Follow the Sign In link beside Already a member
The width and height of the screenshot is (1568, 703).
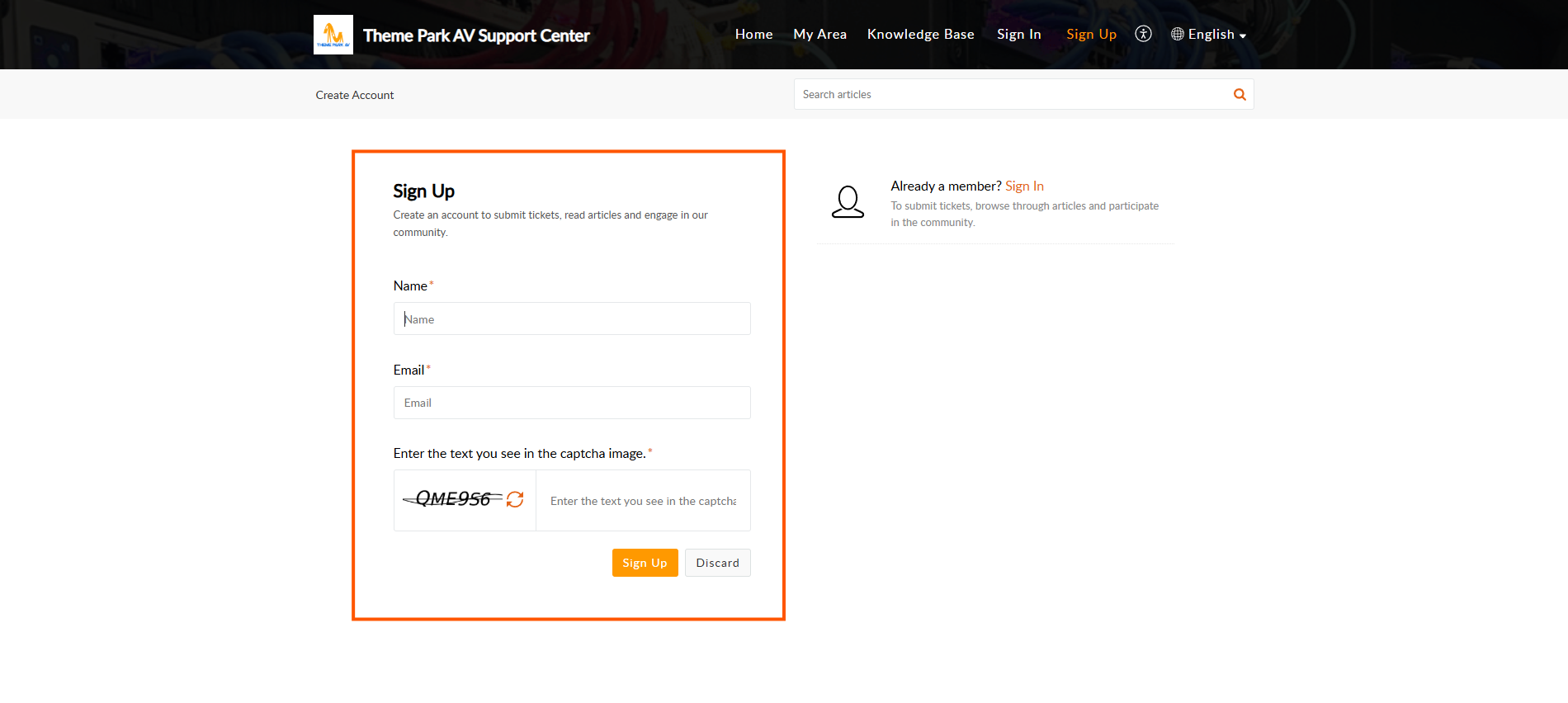click(1024, 186)
